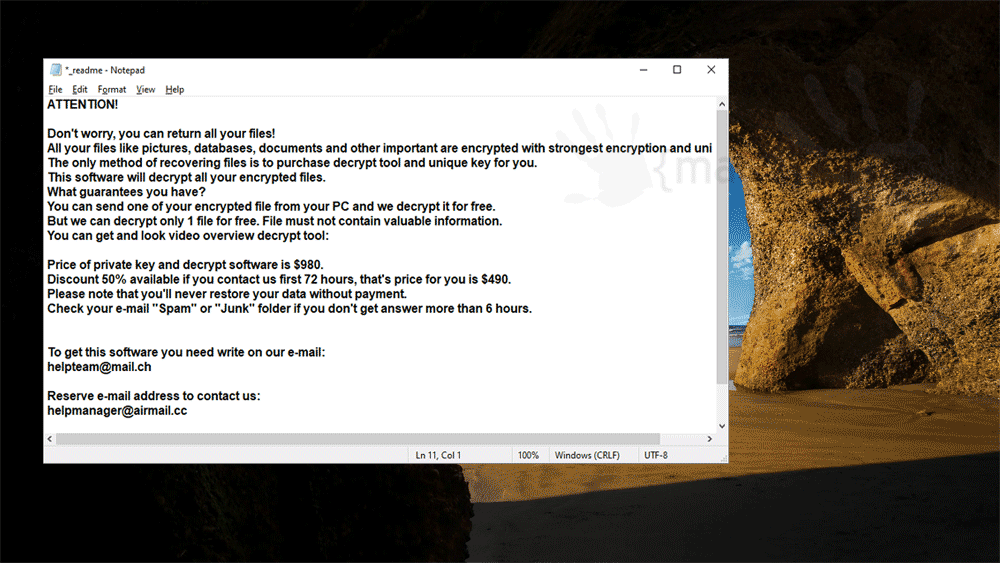
Task: Click the line 'Don't worry, you can return all your files!'
Action: click(x=161, y=134)
